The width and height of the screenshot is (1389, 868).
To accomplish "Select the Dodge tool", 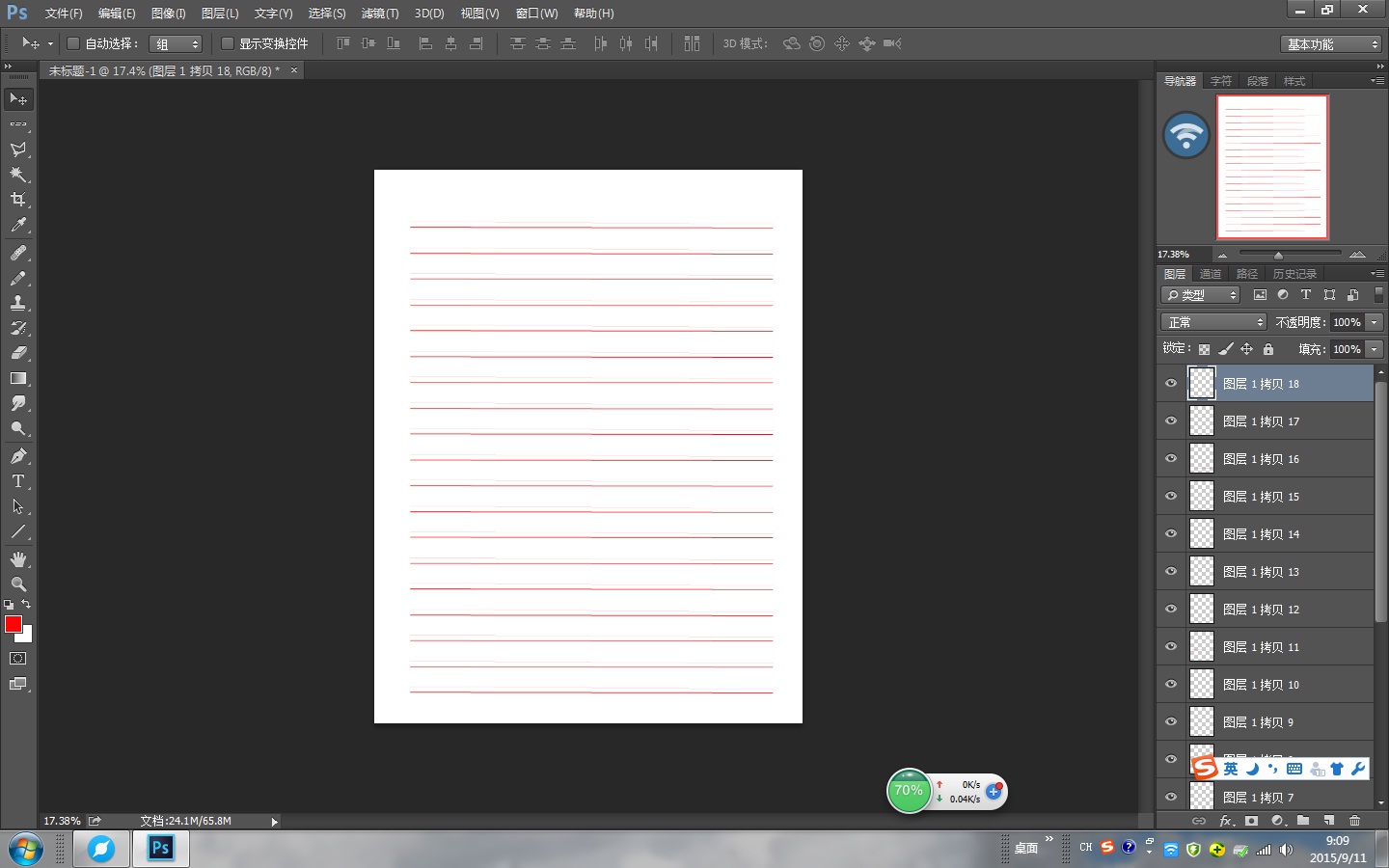I will tap(18, 428).
